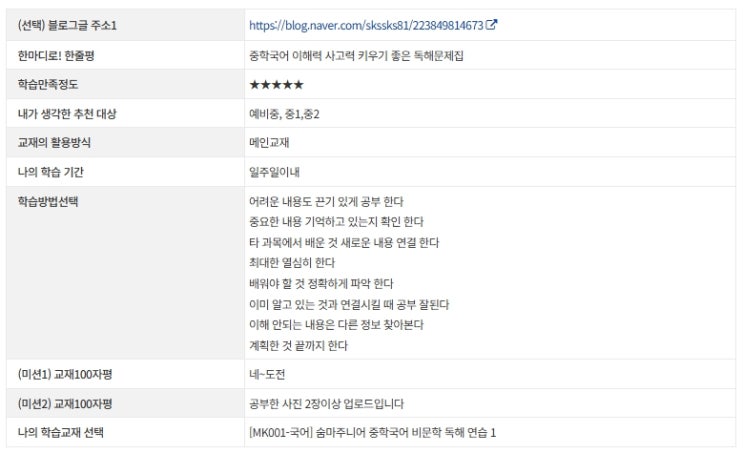Click '계획한 것 끝까지 한다' line
743x453 pixels.
[x=299, y=345]
